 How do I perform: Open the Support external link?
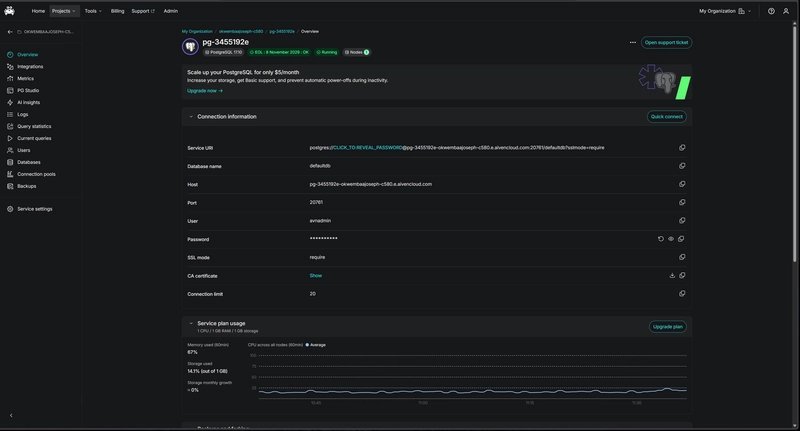coord(143,11)
